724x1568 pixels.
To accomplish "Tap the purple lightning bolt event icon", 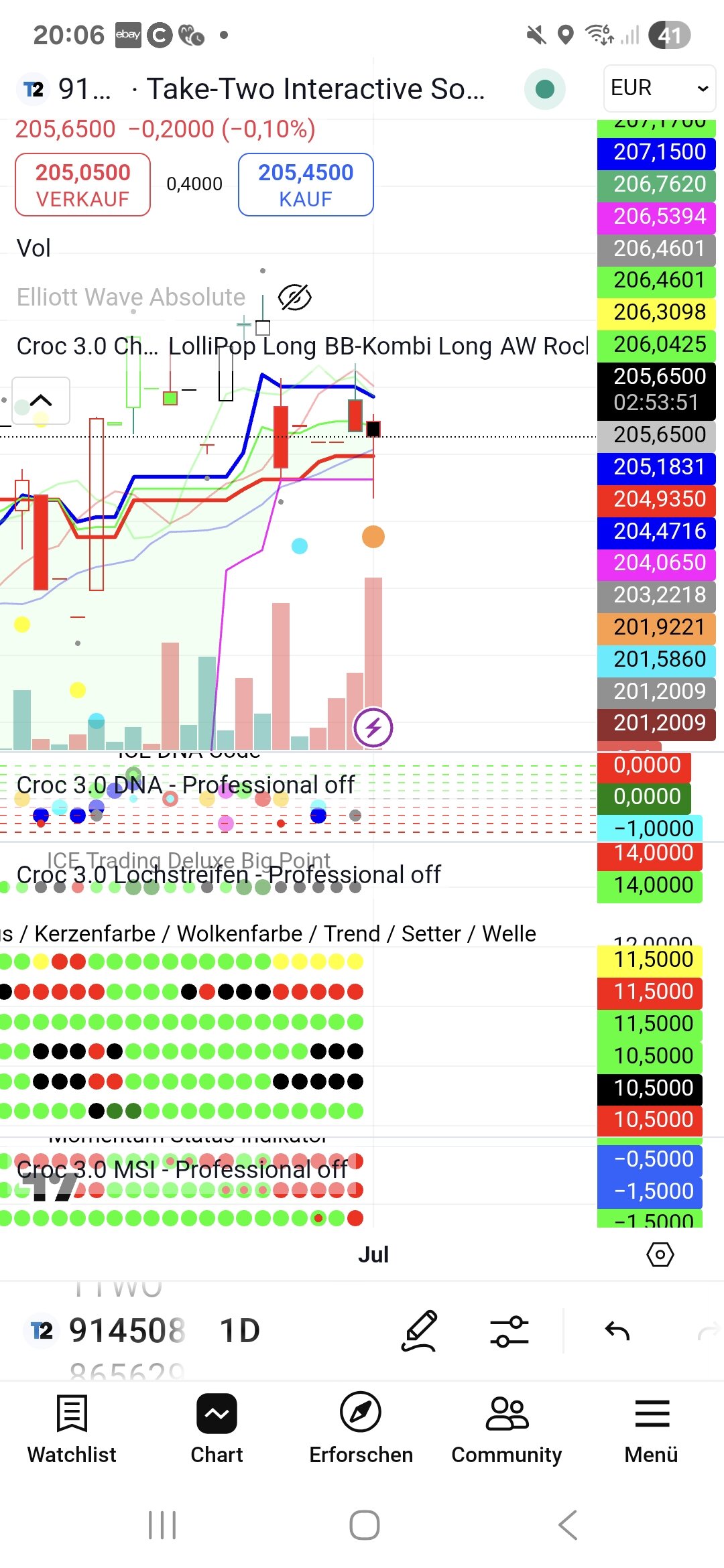I will pos(373,727).
